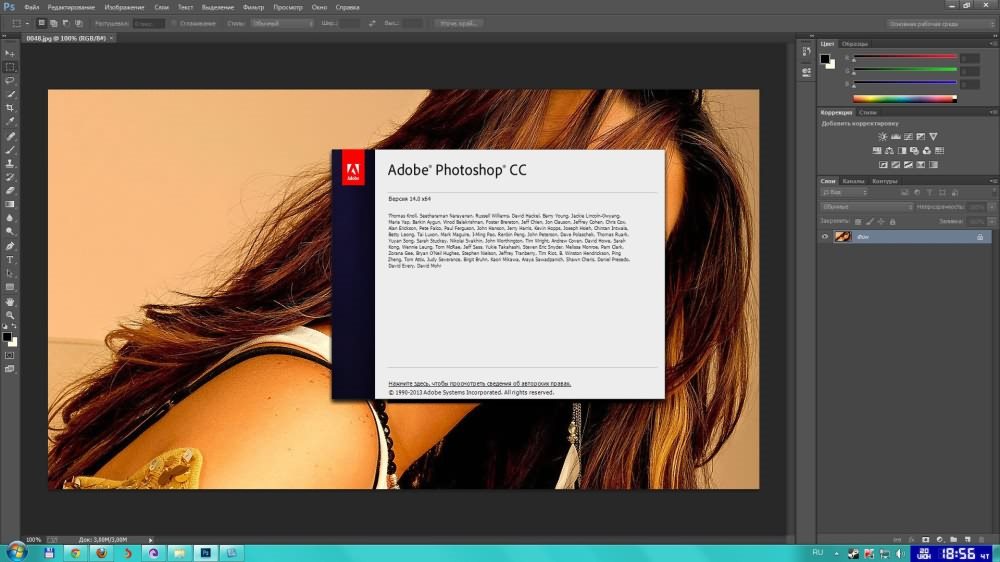Image resolution: width=1000 pixels, height=562 pixels.
Task: Select the Lasso tool
Action: (11, 80)
